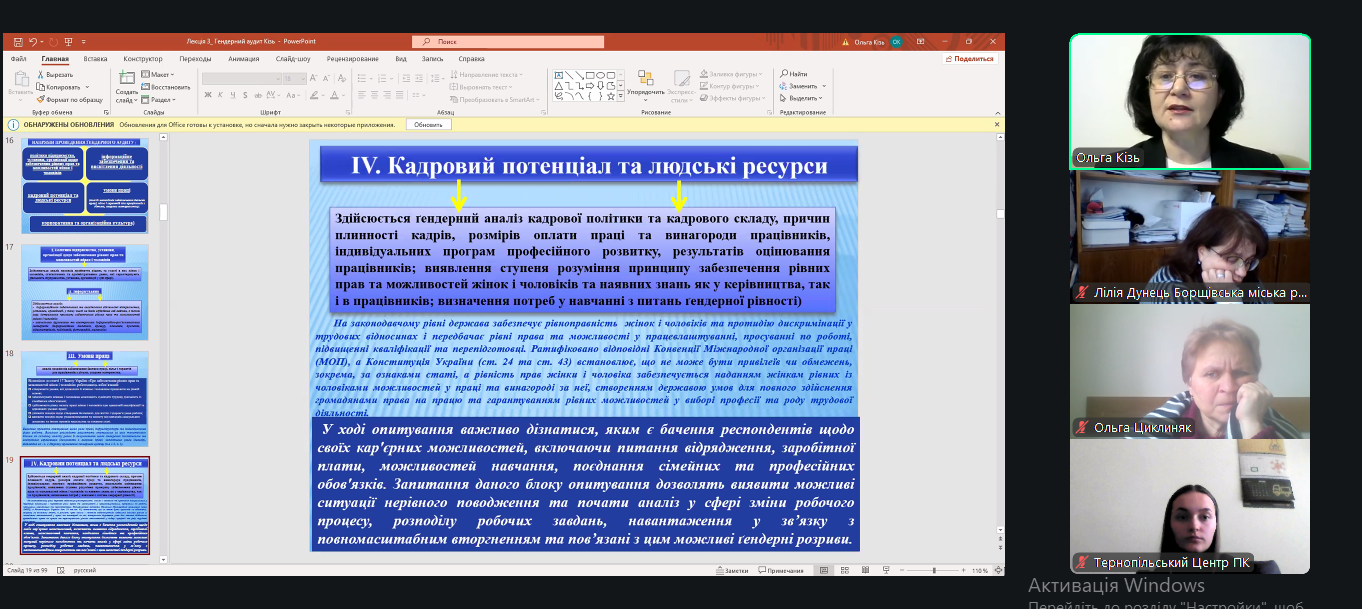Expand the Layout (Макет) dropdown
The height and width of the screenshot is (609, 1362).
coord(158,75)
